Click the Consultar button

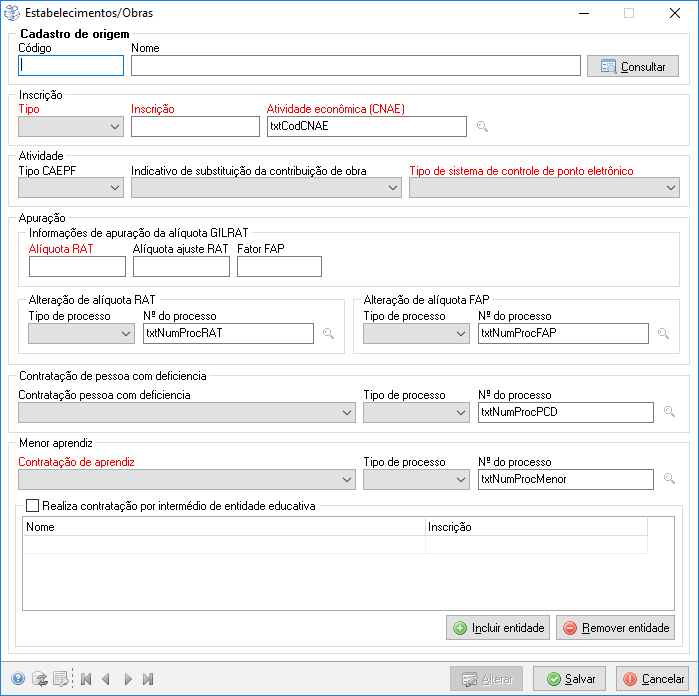tap(633, 66)
